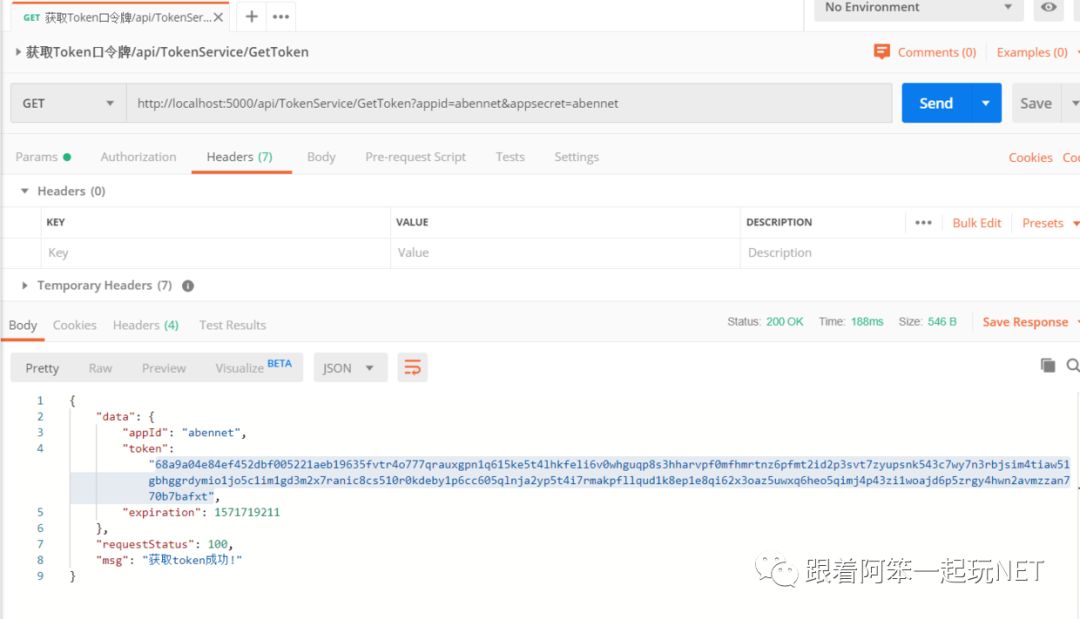
Task: Open Examples (0) dropdown
Action: 1032,52
